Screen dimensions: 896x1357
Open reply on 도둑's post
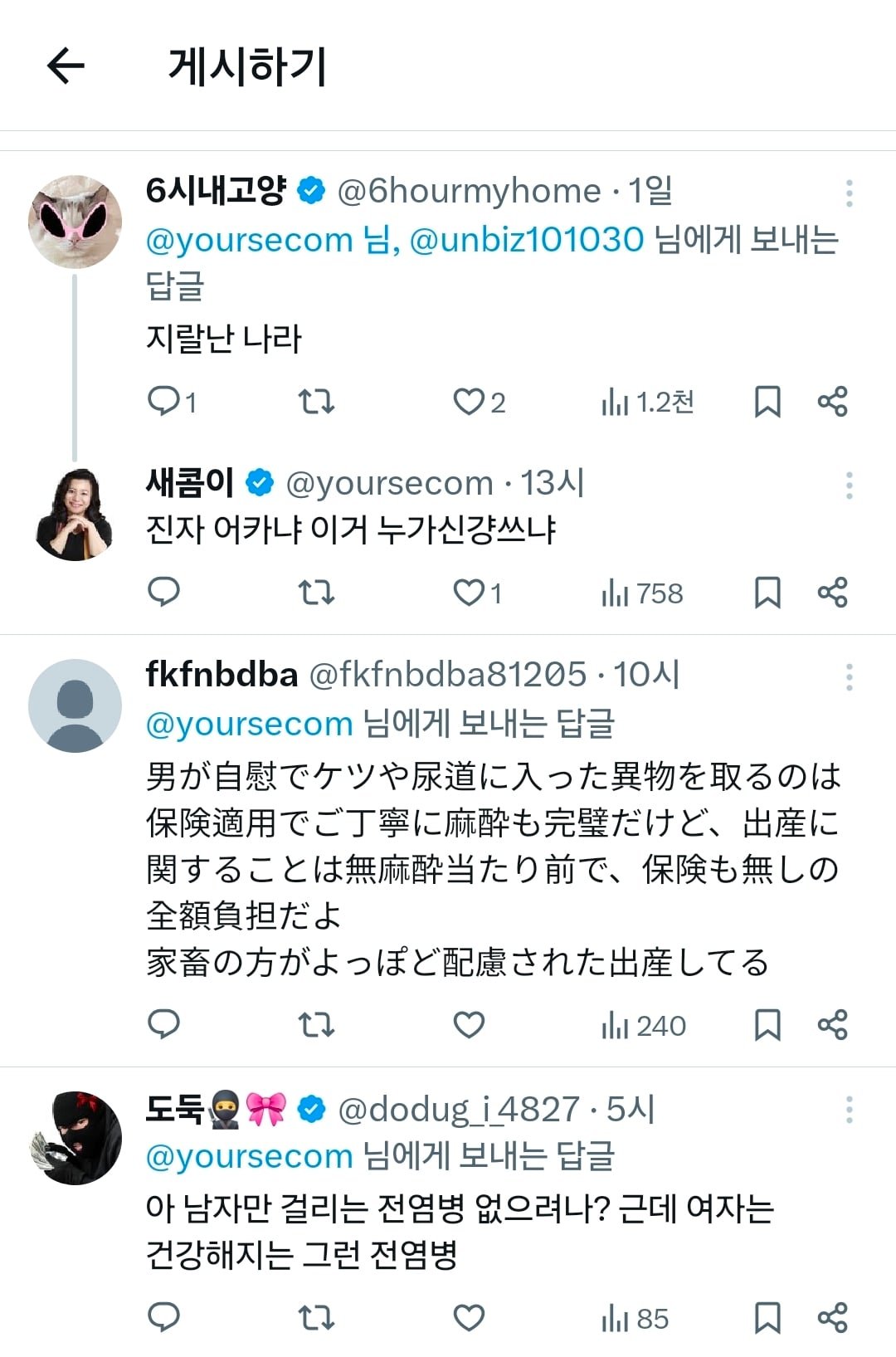(x=164, y=1317)
